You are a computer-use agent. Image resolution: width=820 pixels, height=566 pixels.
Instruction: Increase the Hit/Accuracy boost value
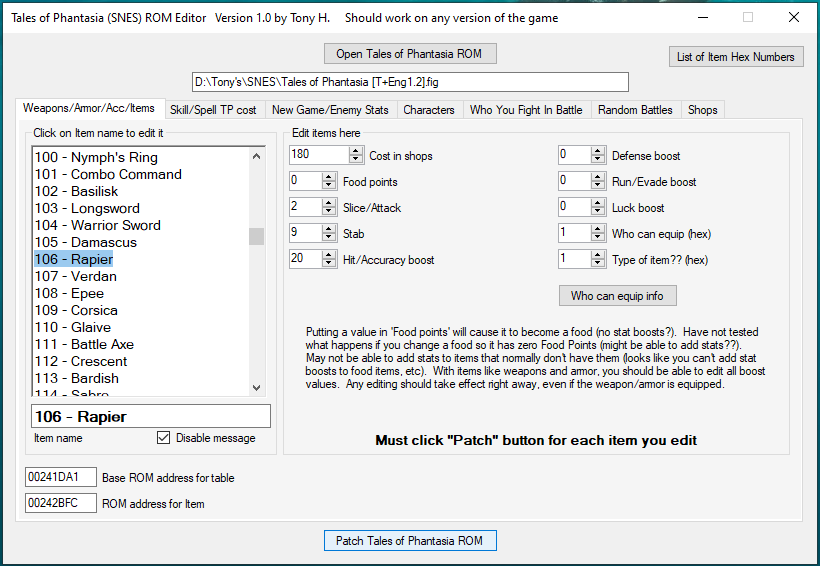coord(329,255)
